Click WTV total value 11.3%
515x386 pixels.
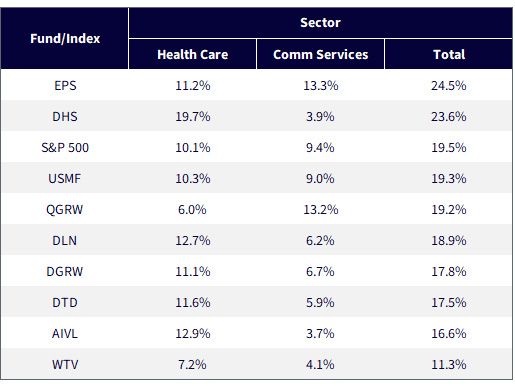(x=449, y=365)
